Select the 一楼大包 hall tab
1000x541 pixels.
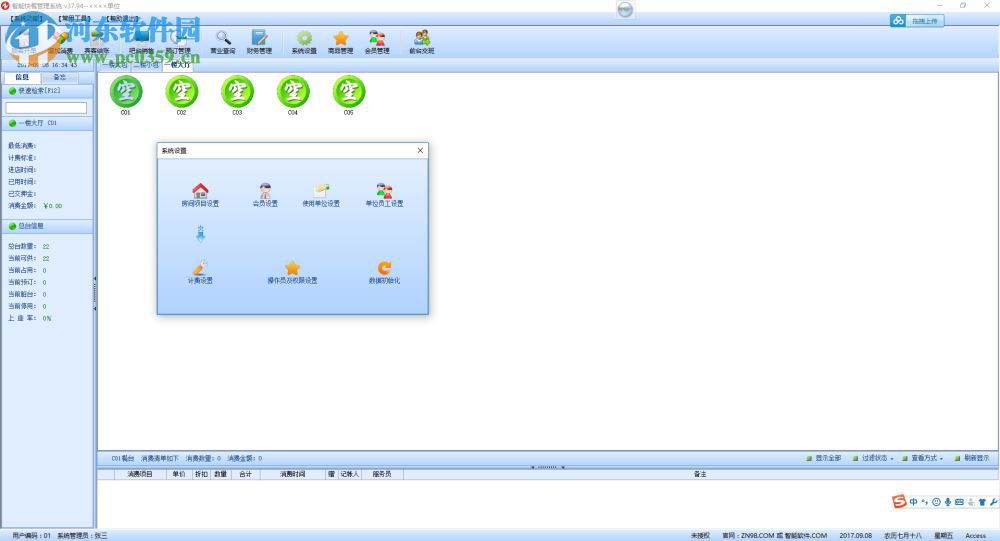(x=115, y=65)
